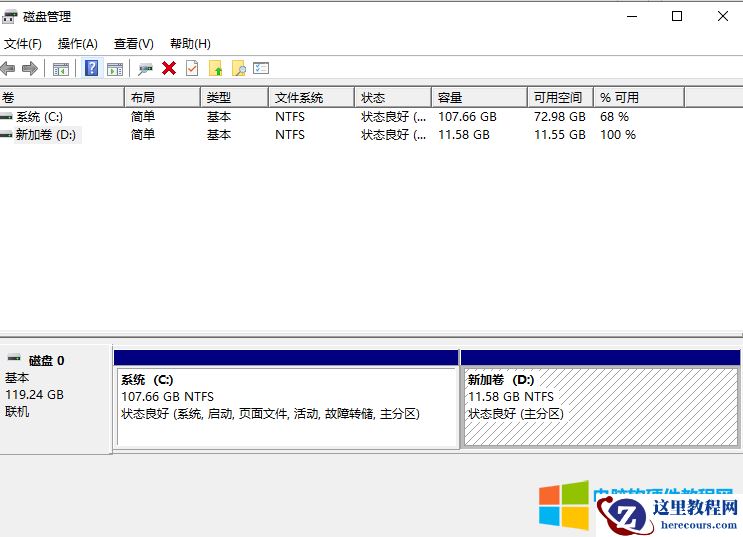Click the list settings toolbar icon
This screenshot has height=537, width=743.
(x=261, y=68)
